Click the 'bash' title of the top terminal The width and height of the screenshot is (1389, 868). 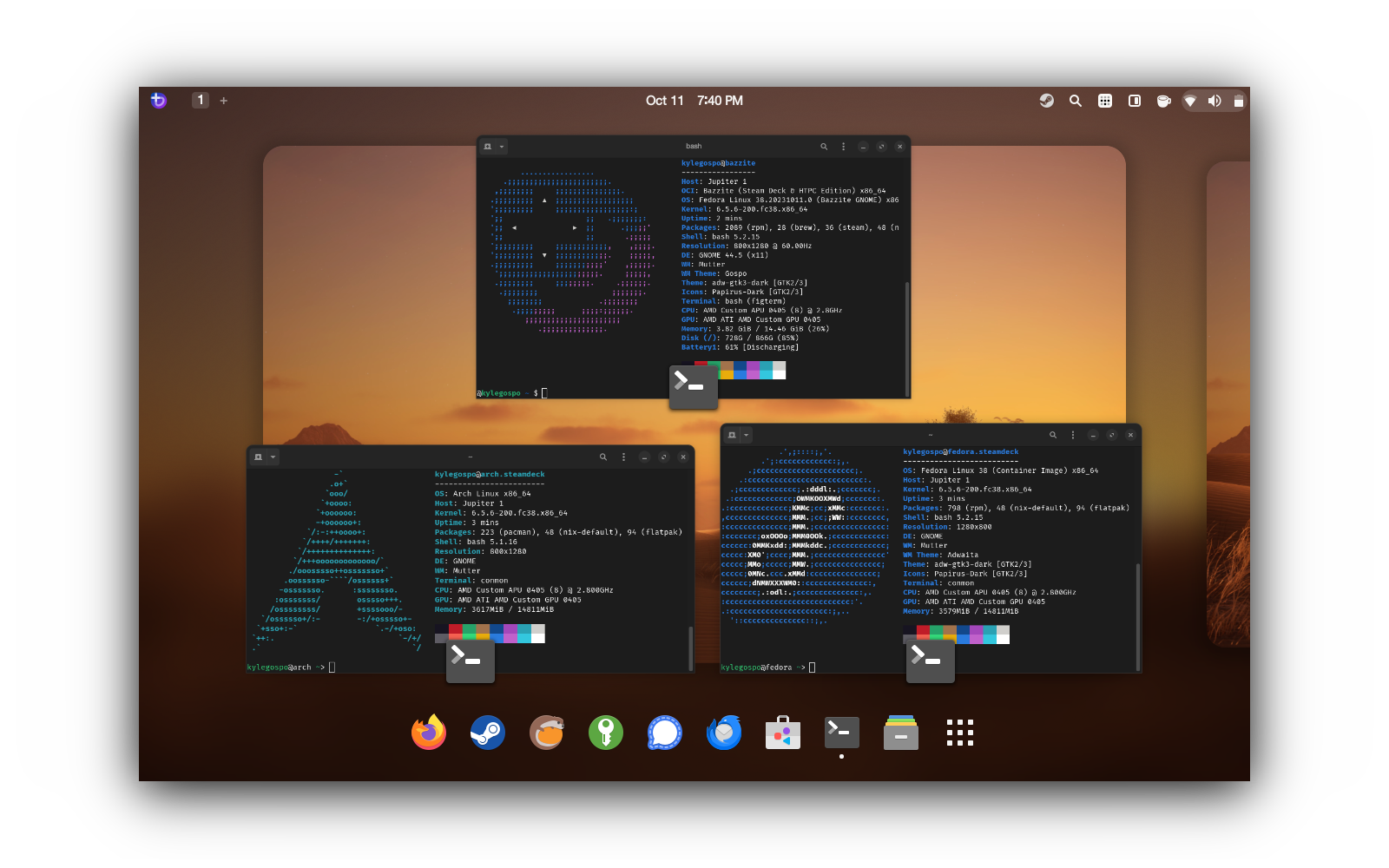694,147
